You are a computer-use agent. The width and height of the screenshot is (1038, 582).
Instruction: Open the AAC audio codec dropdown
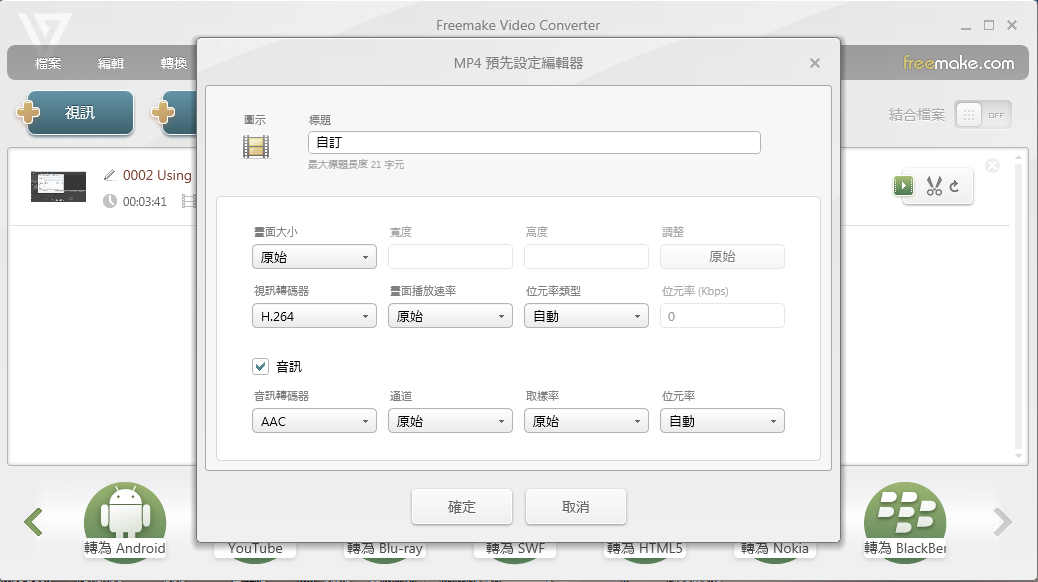[x=314, y=420]
